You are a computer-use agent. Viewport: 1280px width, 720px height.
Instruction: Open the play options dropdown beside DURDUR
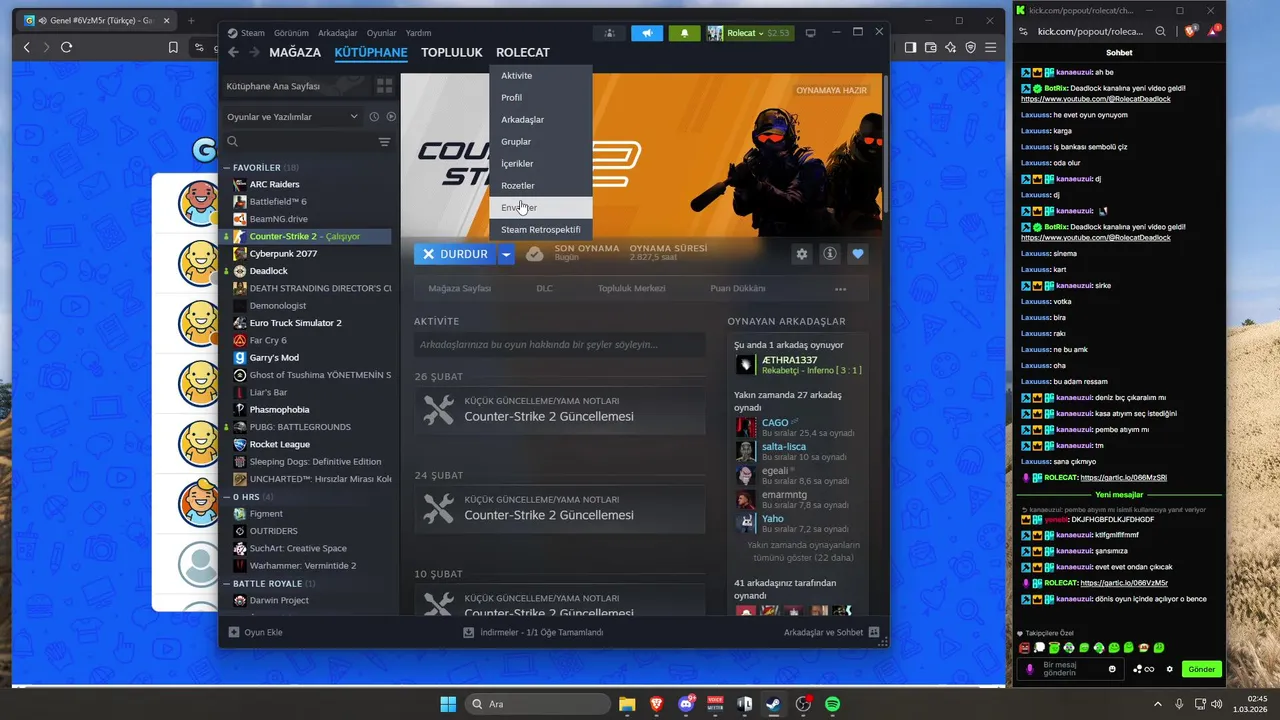click(507, 254)
